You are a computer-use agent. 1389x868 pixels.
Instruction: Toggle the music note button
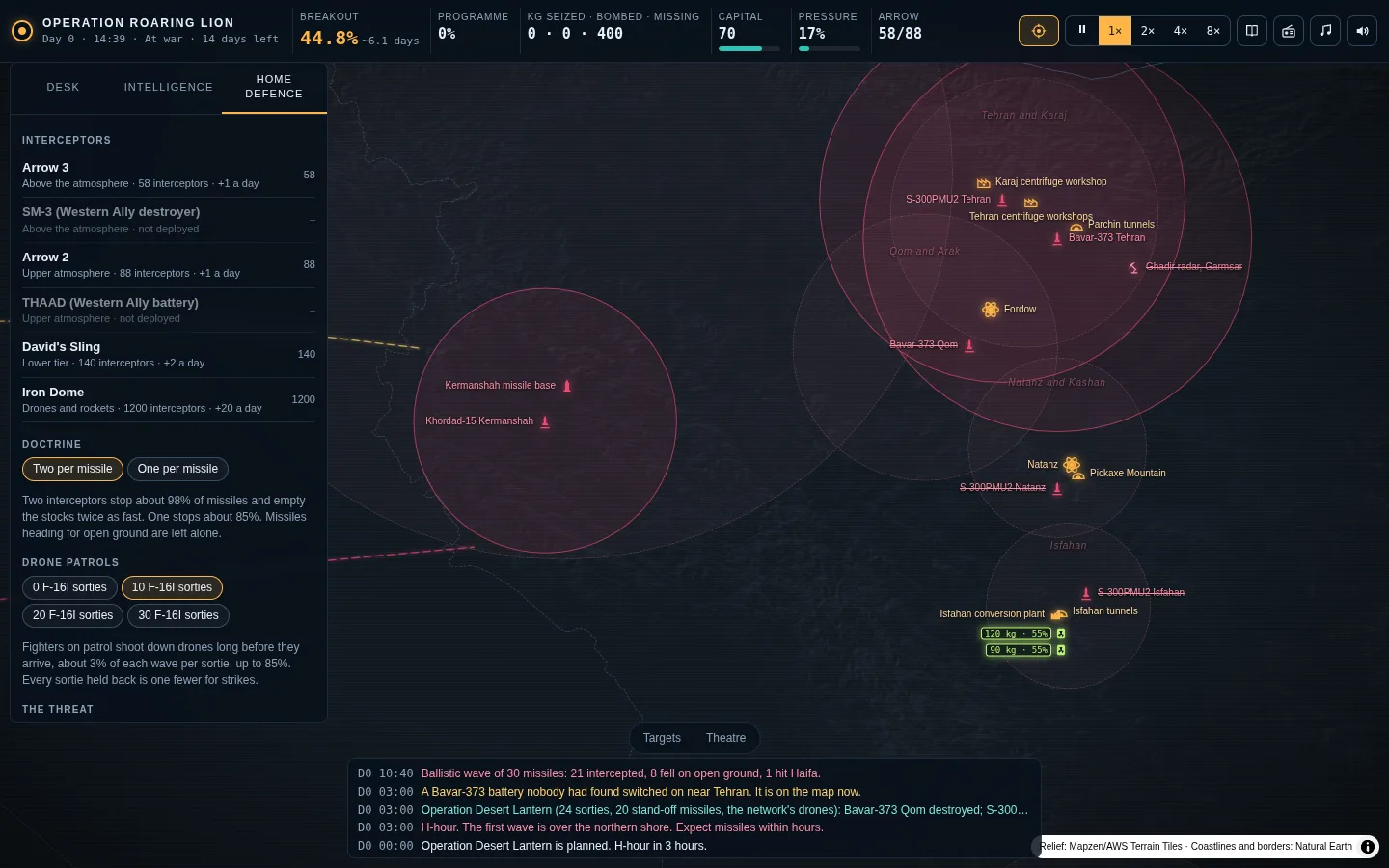coord(1325,31)
